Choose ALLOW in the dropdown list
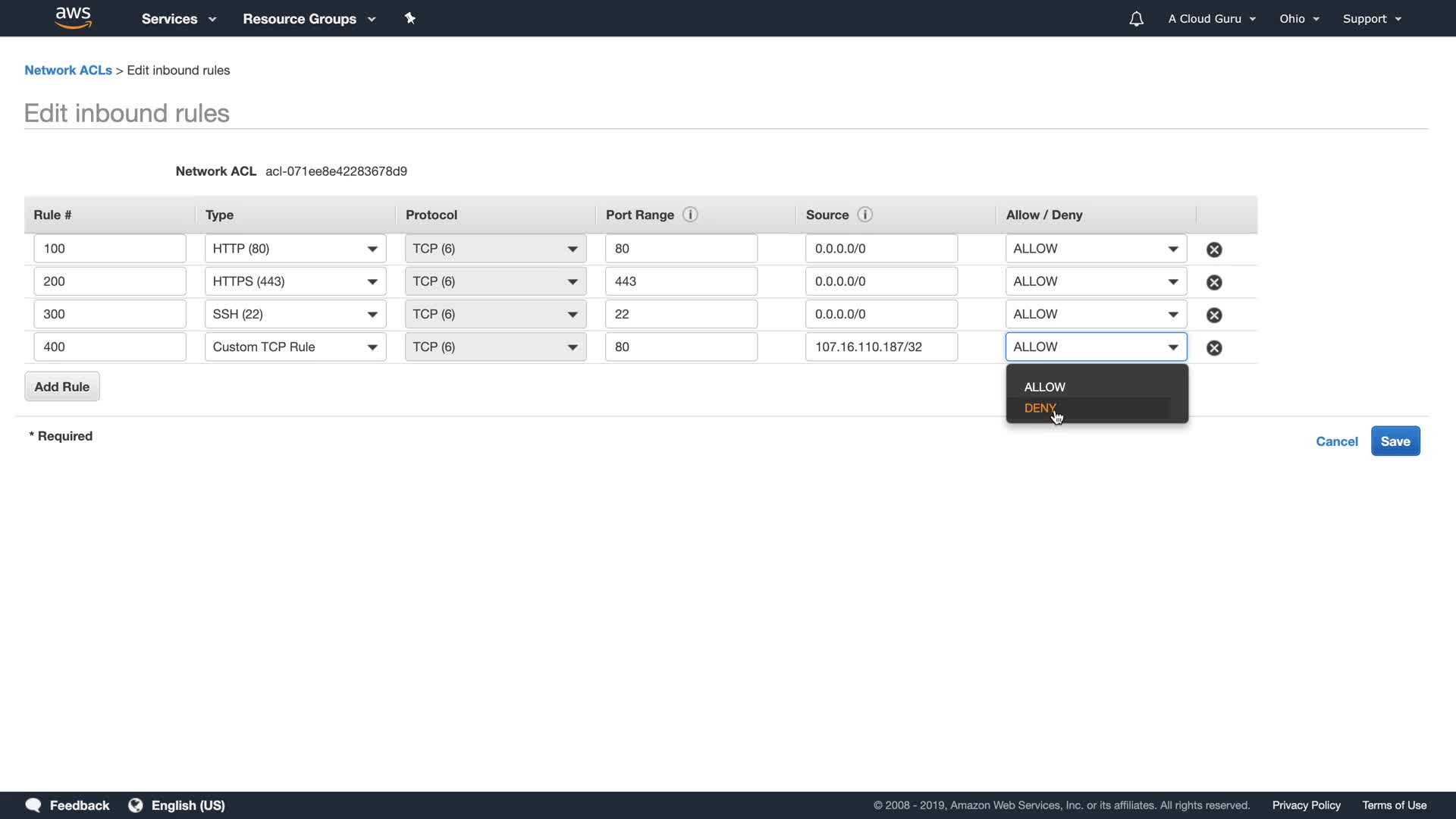Image resolution: width=1456 pixels, height=819 pixels. click(1044, 387)
